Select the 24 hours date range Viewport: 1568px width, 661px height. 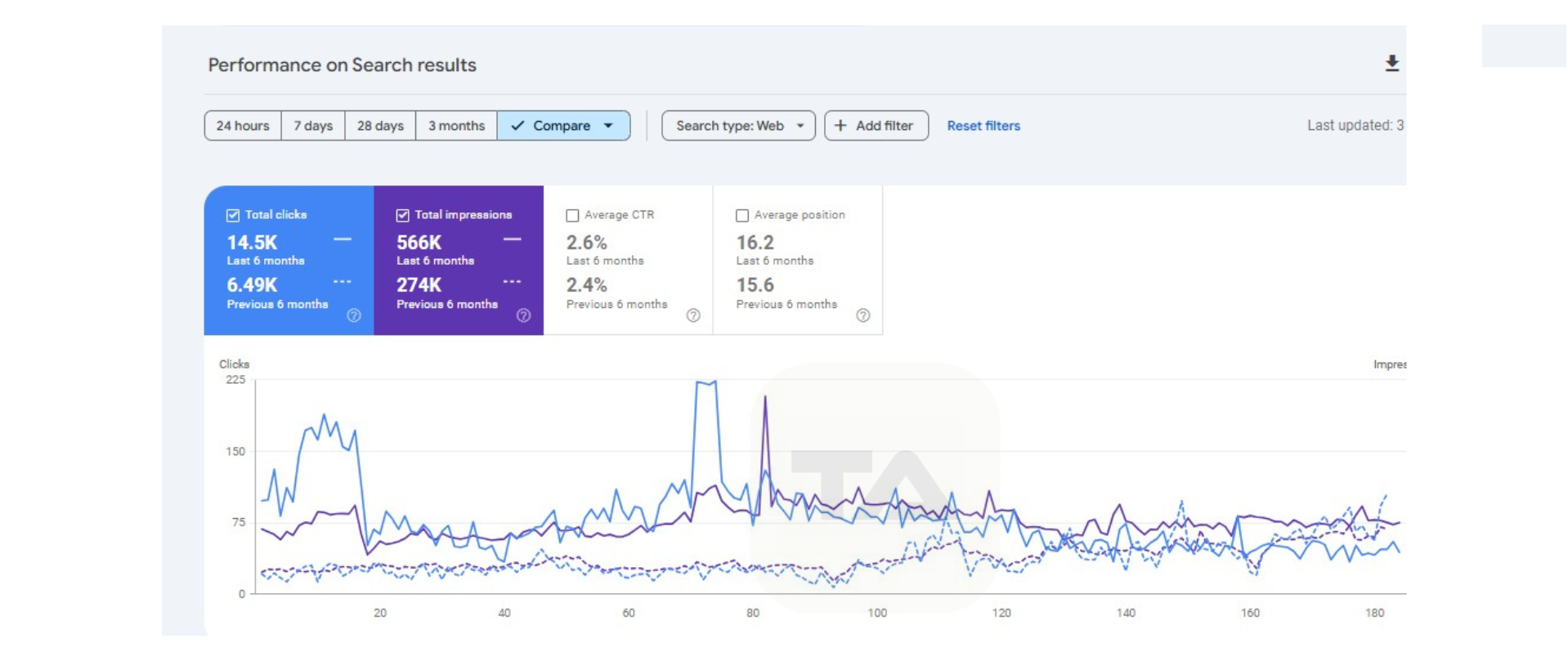tap(243, 126)
